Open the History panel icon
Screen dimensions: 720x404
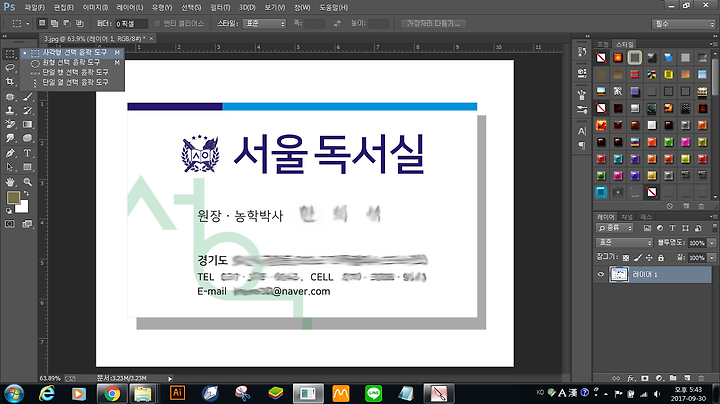(x=582, y=51)
